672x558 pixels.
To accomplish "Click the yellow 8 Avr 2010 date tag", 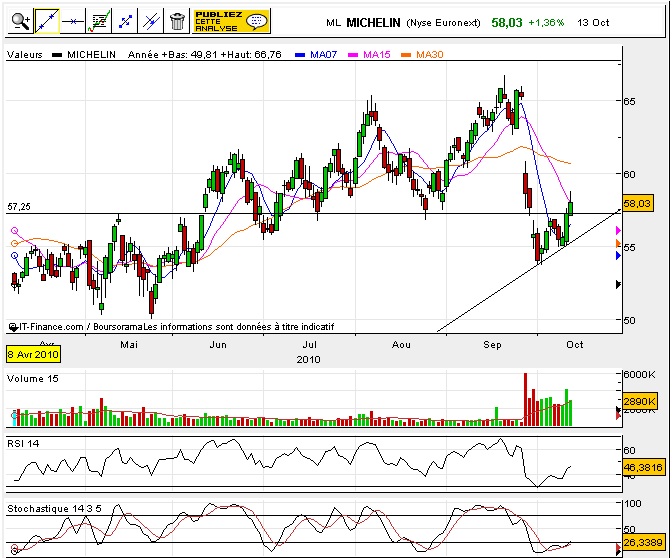I will (x=33, y=355).
